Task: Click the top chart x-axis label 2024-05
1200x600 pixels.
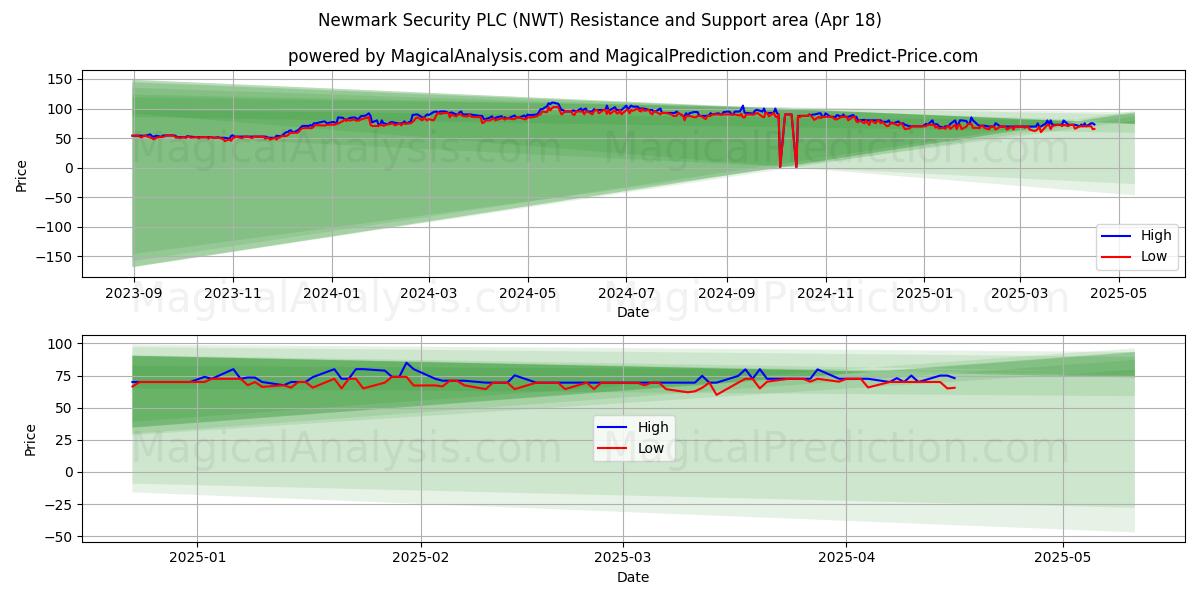Action: click(x=528, y=293)
